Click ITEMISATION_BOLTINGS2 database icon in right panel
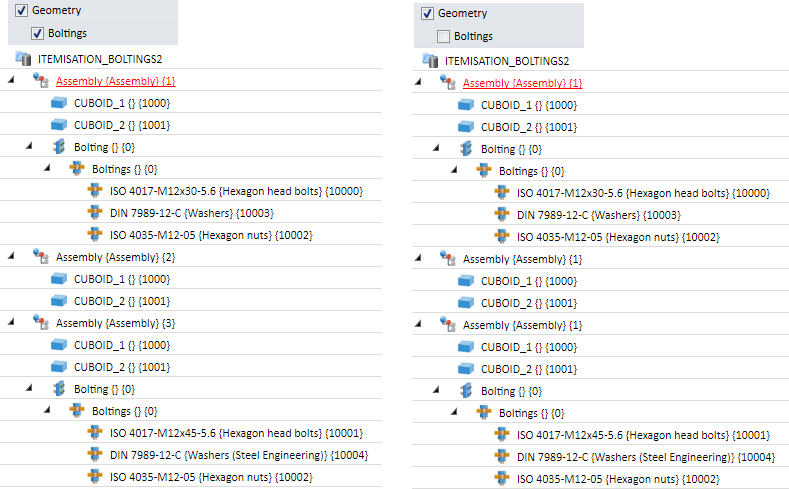The height and width of the screenshot is (489, 789). coord(430,60)
